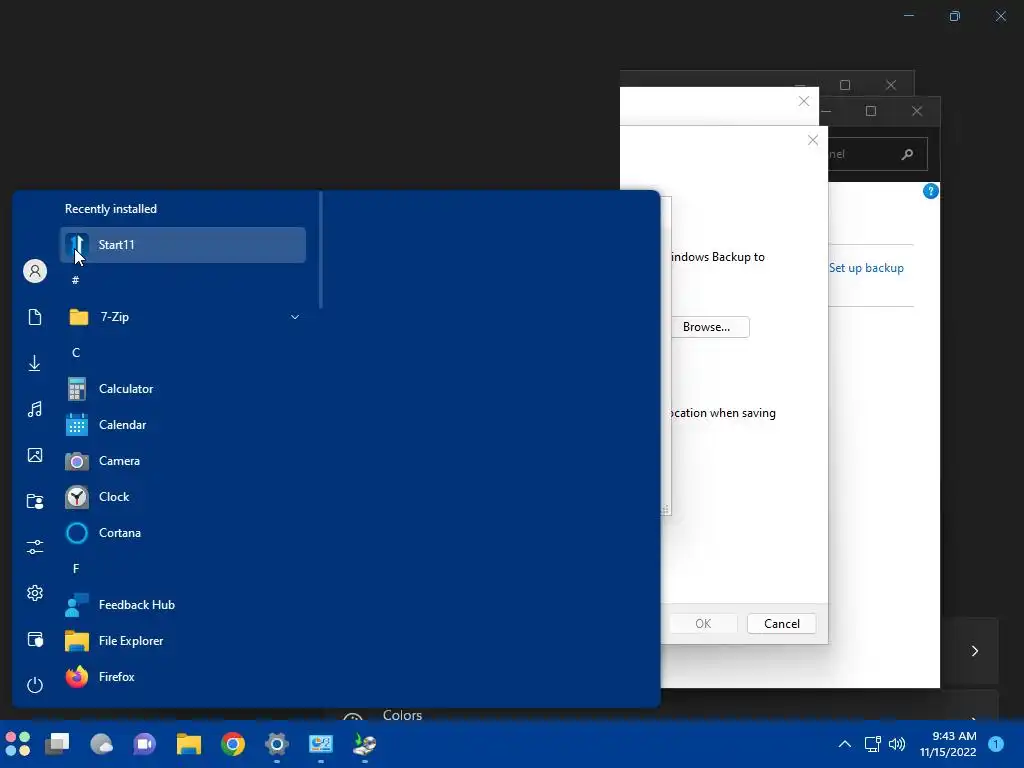Show hidden system tray icons
Viewport: 1024px width, 768px height.
(844, 744)
